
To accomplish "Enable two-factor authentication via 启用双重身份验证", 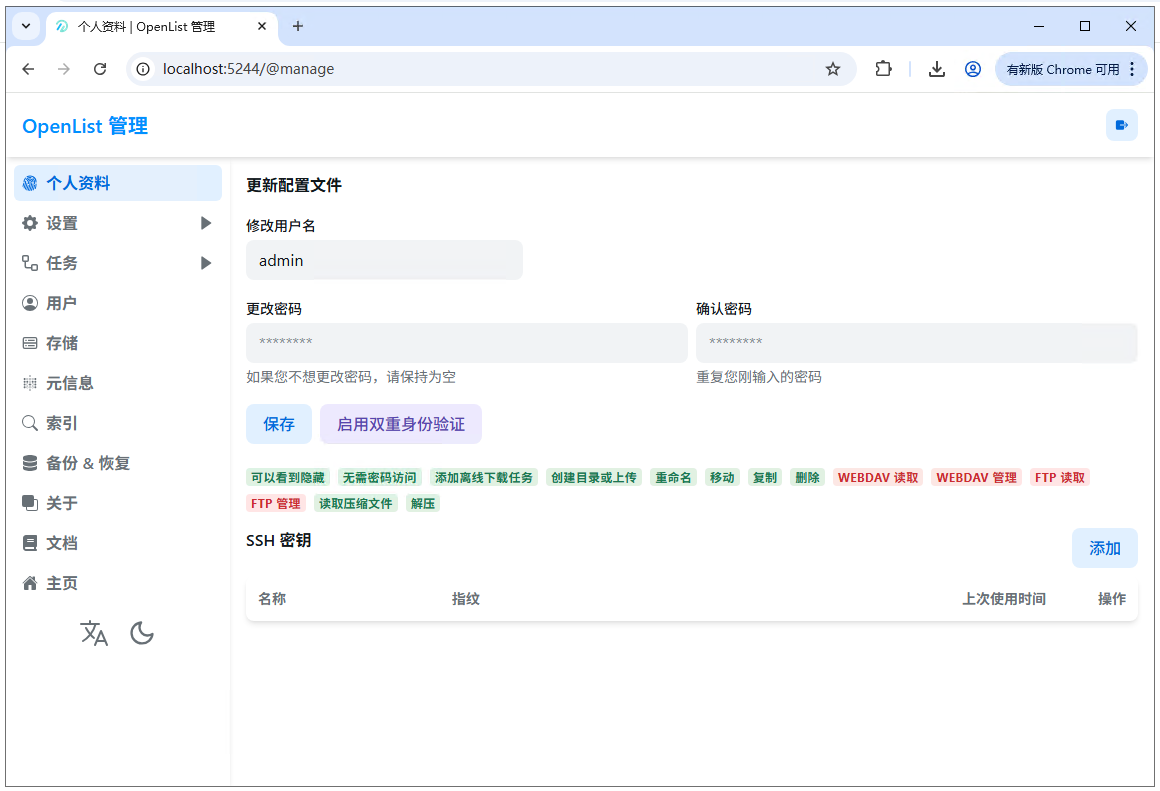I will tap(400, 424).
